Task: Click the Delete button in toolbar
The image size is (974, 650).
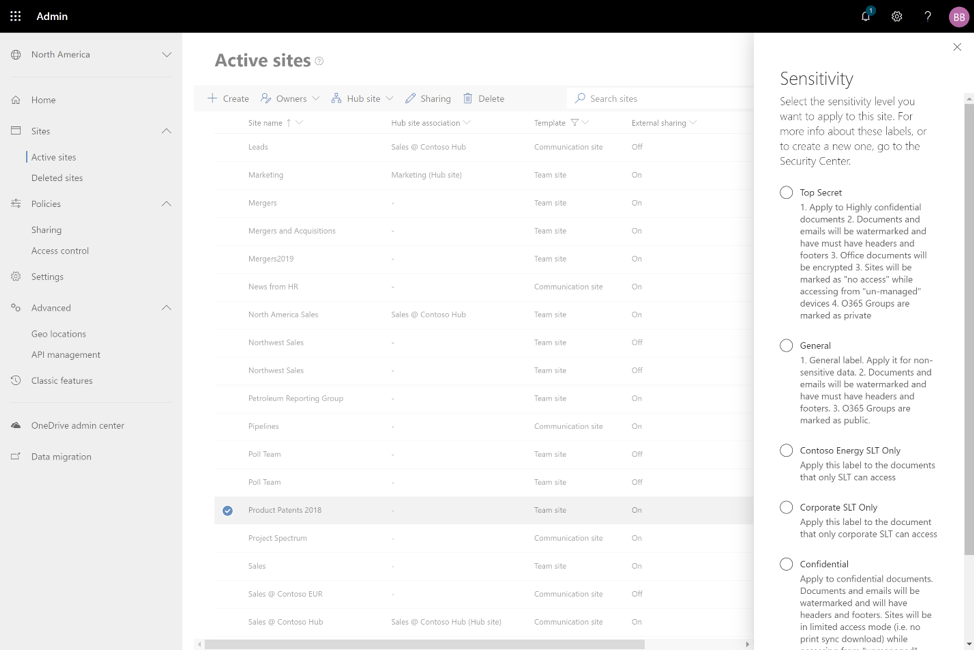Action: (483, 99)
